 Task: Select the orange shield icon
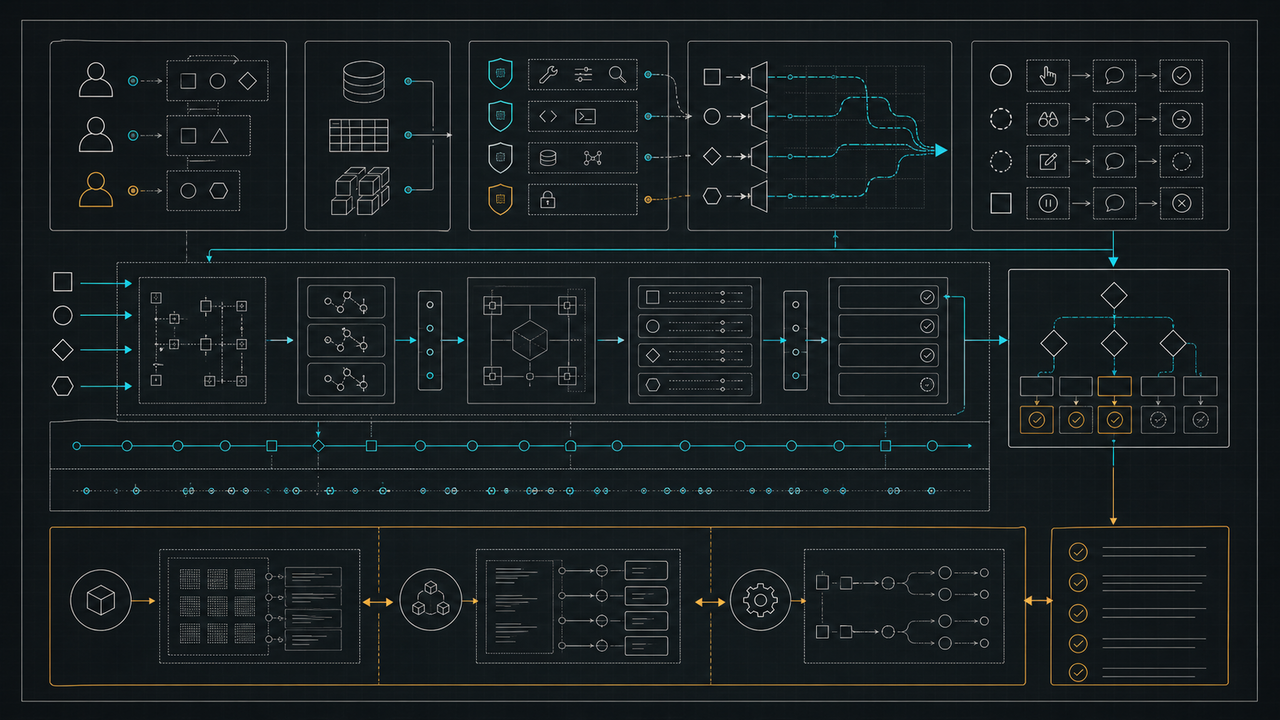pyautogui.click(x=500, y=199)
